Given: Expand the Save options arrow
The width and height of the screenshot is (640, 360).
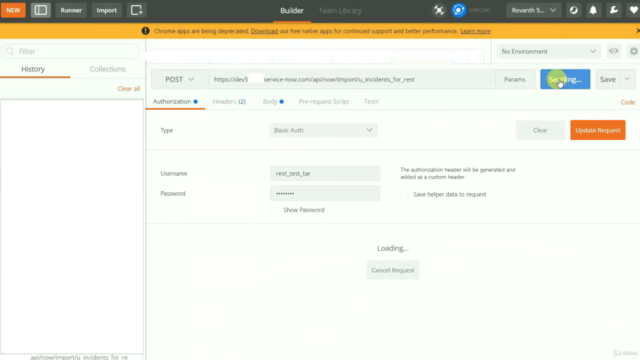Looking at the screenshot, I should pos(627,79).
